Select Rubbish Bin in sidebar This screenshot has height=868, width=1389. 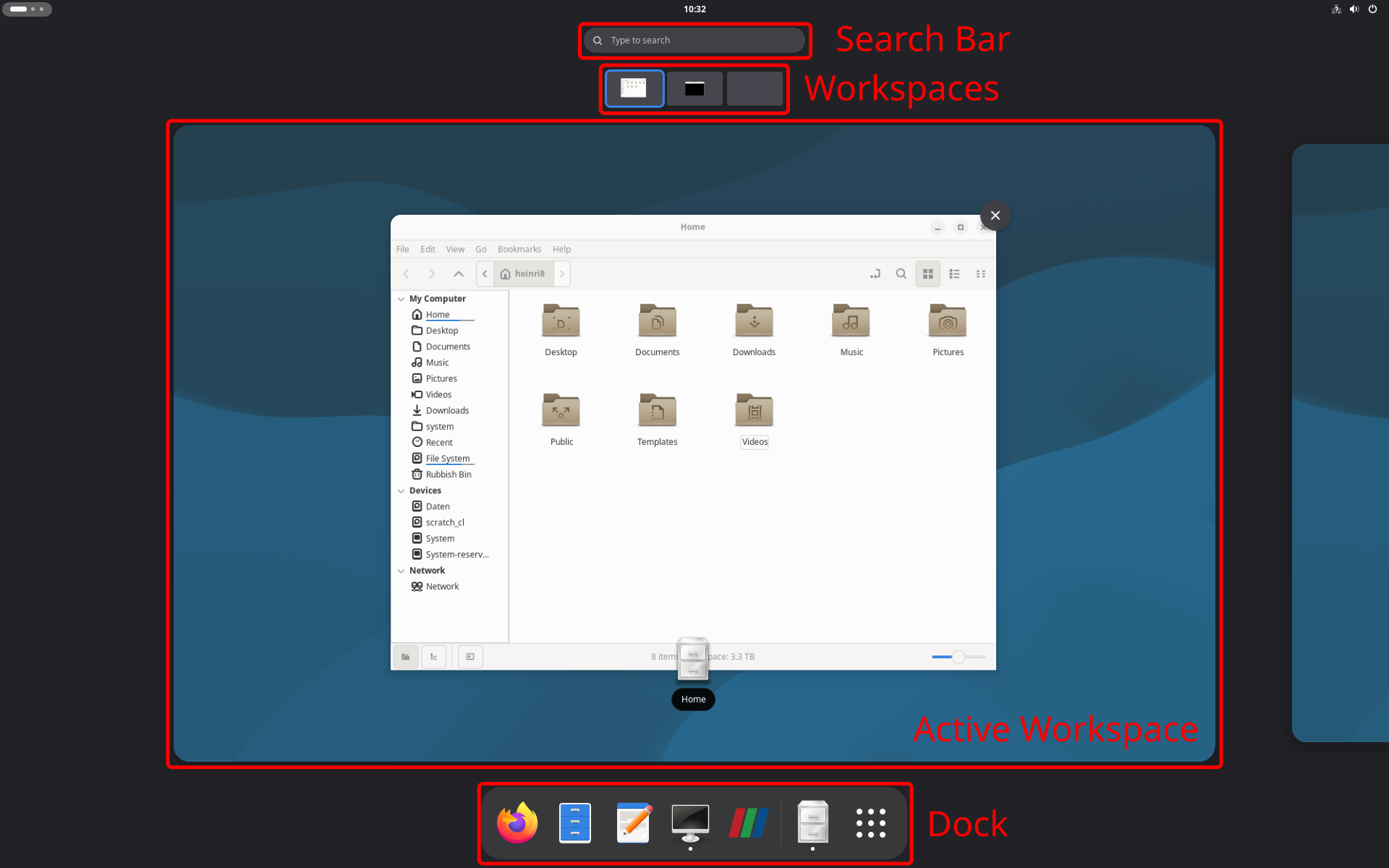448,475
